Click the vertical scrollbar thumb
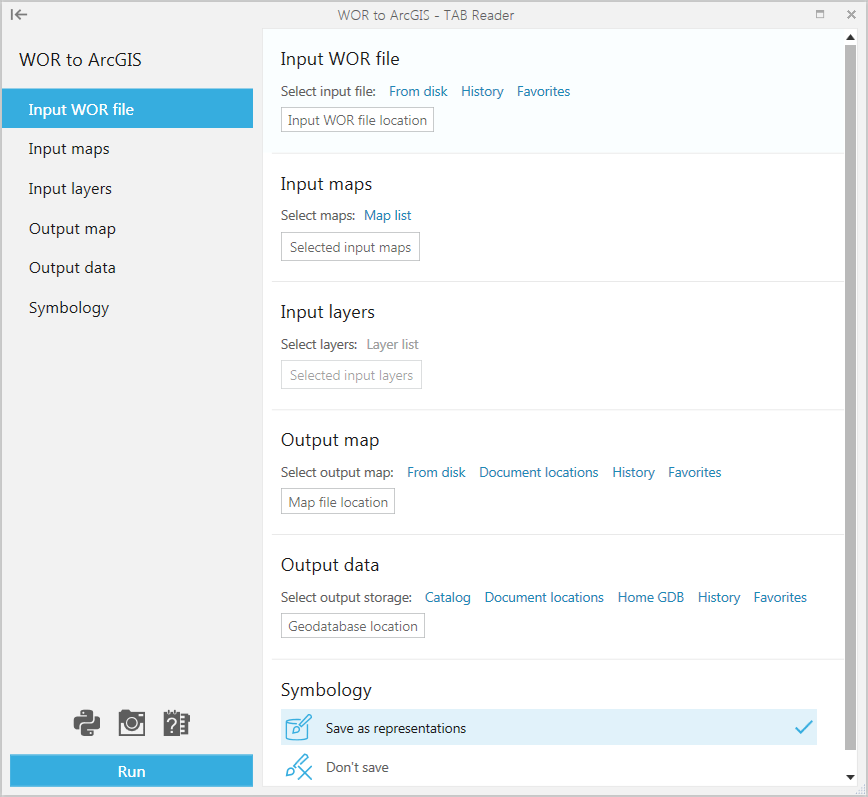This screenshot has height=797, width=868. [850, 397]
